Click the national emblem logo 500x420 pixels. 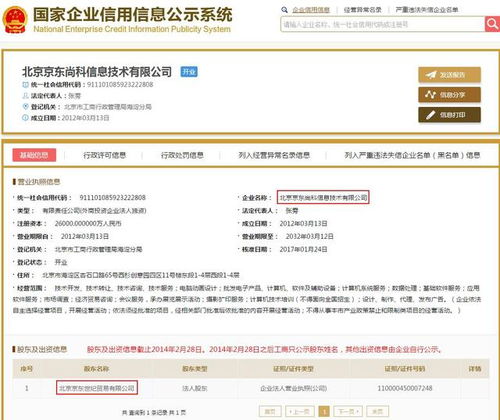tap(15, 20)
